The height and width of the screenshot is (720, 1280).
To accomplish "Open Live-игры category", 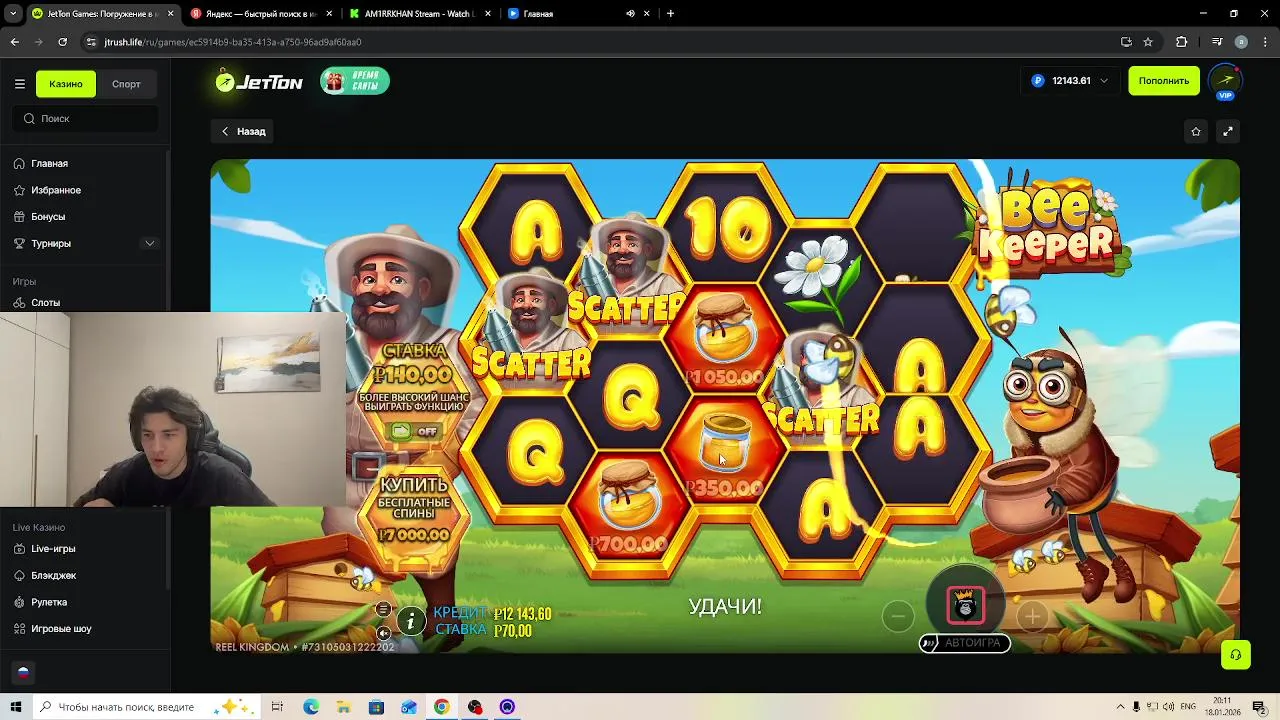I will (x=52, y=548).
